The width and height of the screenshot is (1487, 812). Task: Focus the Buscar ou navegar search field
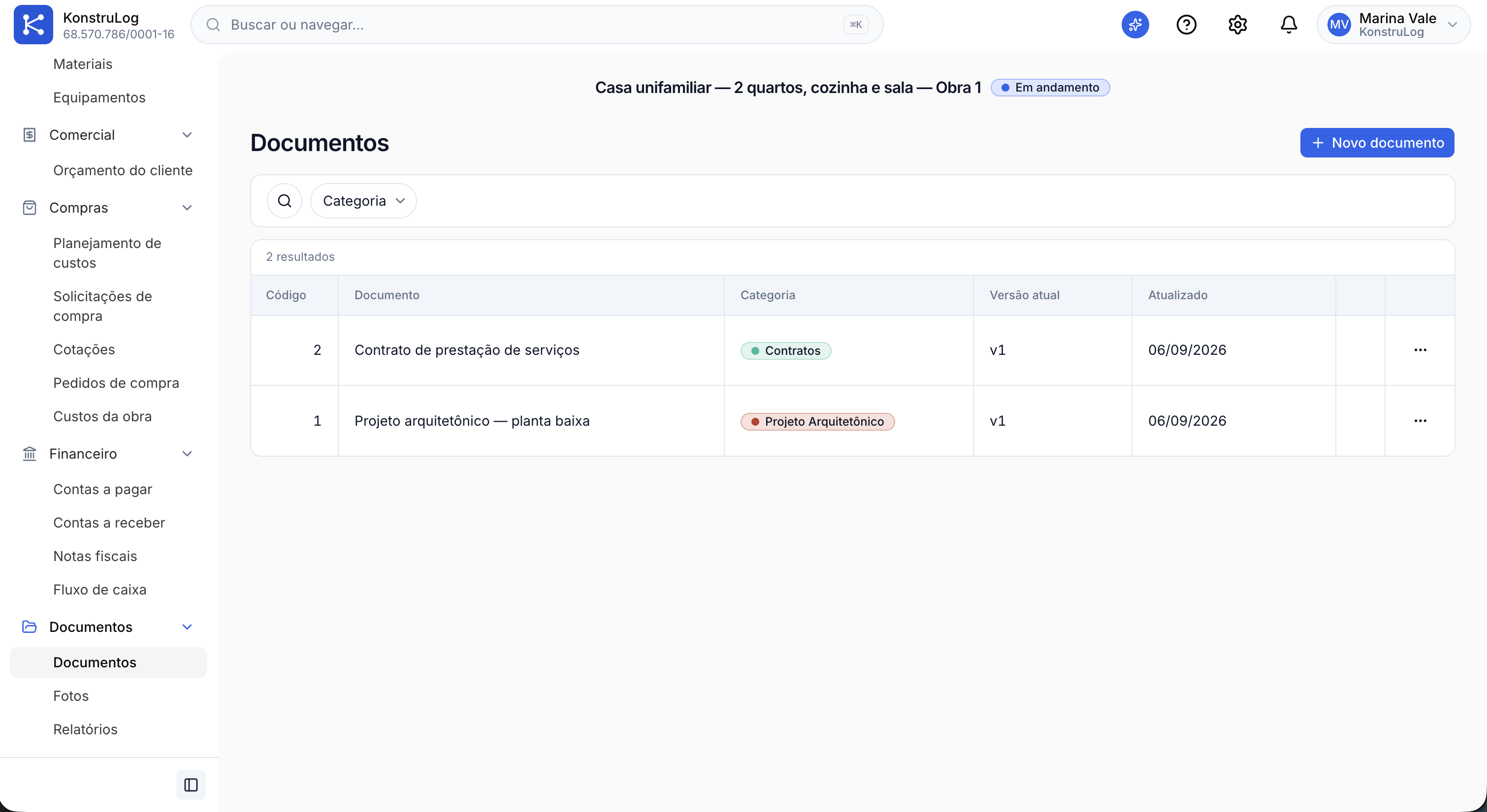537,25
